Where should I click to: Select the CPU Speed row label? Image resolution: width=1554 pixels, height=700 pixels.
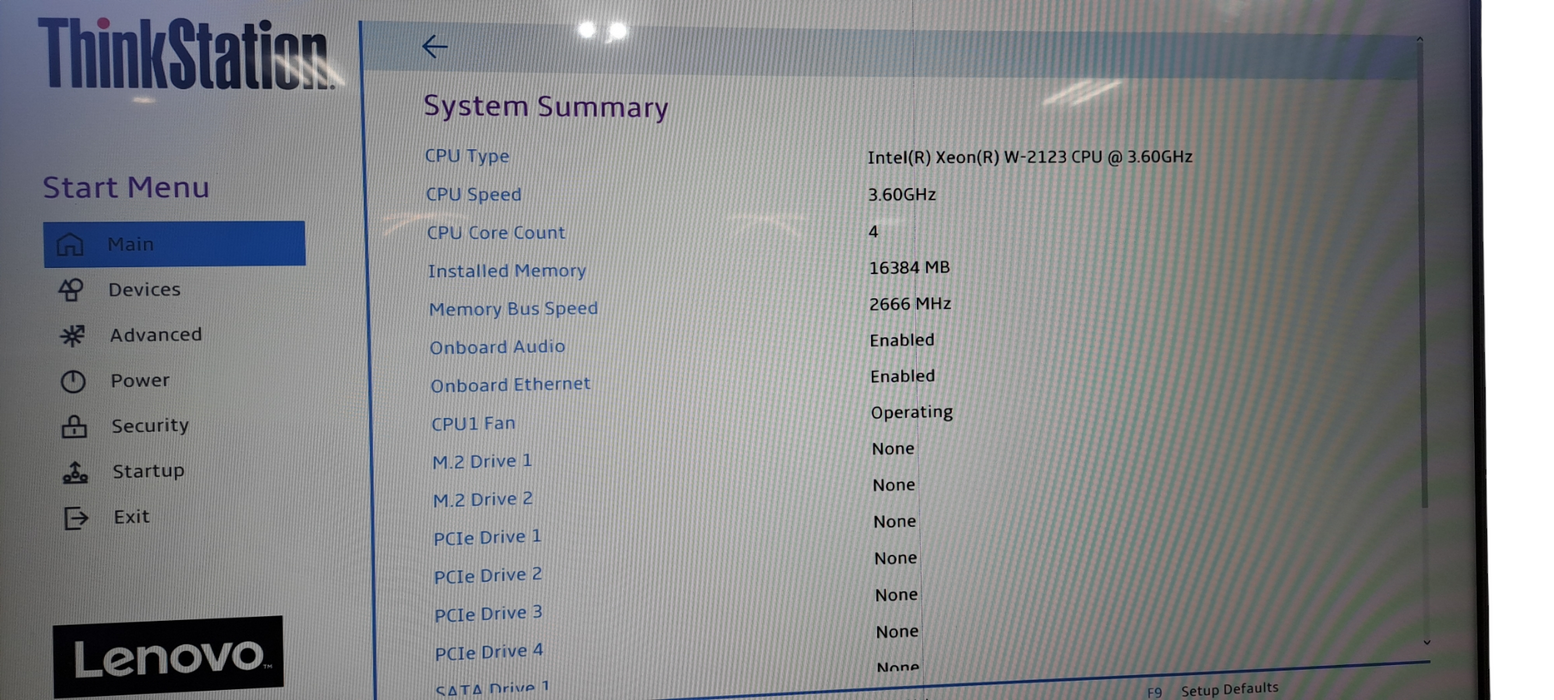click(473, 194)
